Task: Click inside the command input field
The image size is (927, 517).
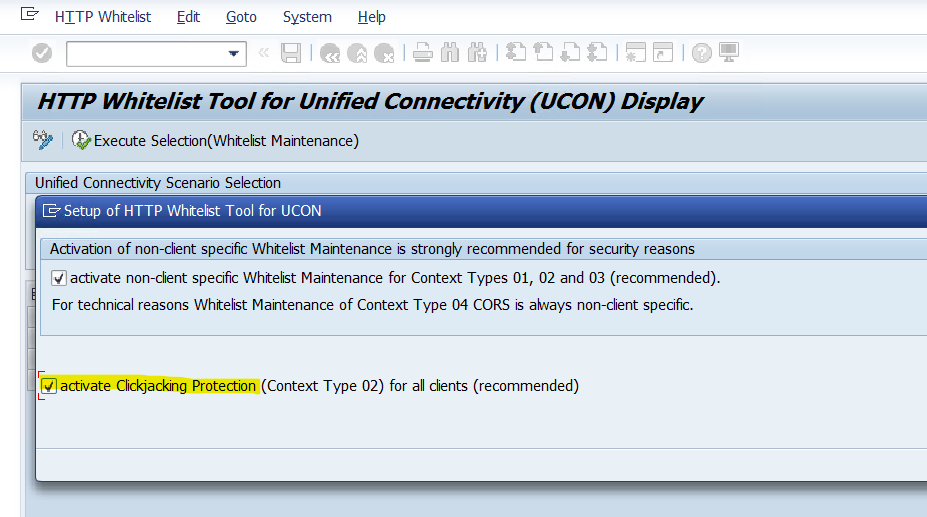Action: coord(145,53)
